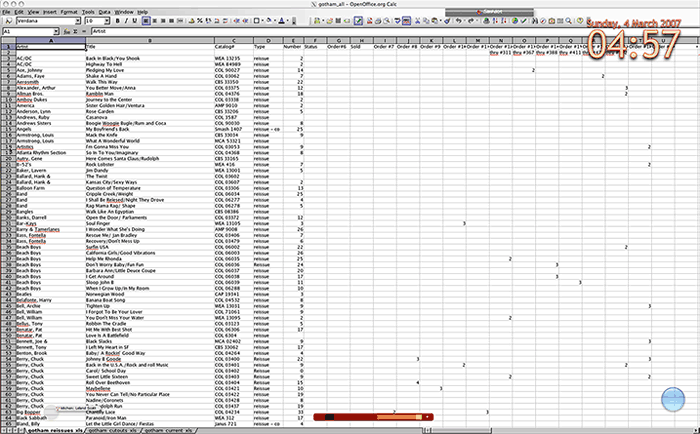Screen dimensions: 700x434
Task: Click the delete decimal place icon
Action: tap(225, 21)
